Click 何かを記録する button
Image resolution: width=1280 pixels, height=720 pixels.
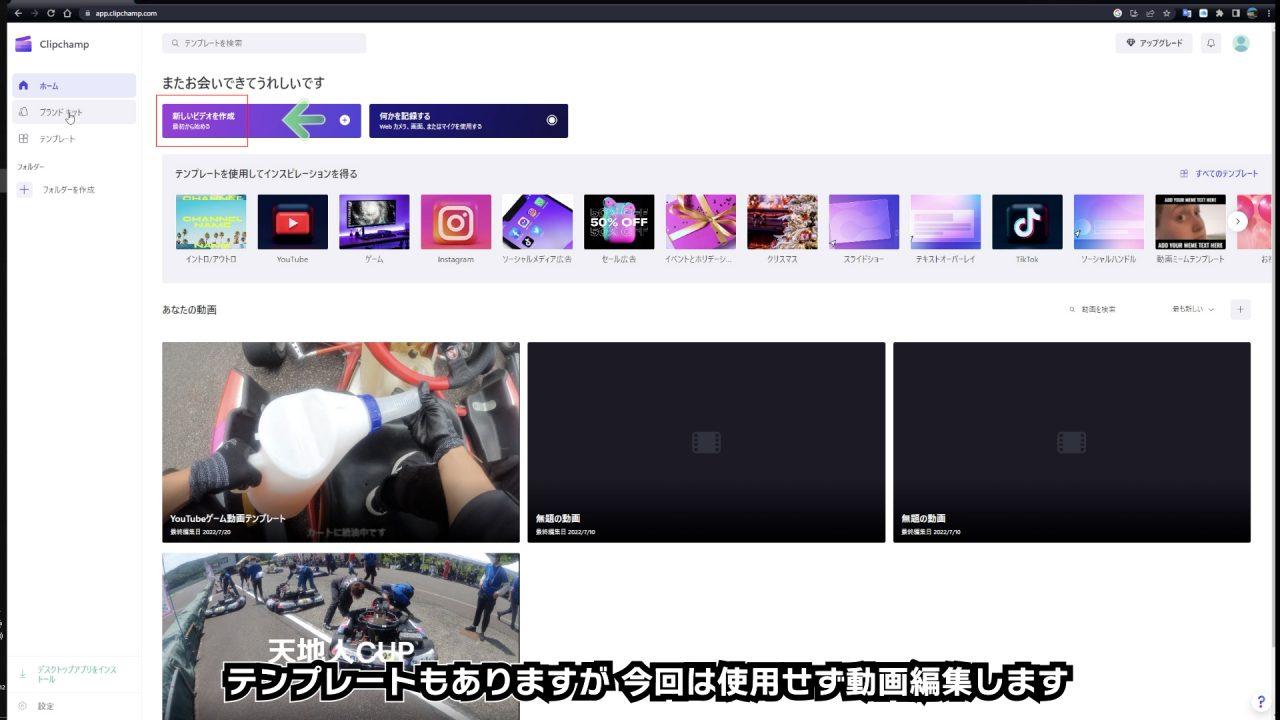click(468, 121)
